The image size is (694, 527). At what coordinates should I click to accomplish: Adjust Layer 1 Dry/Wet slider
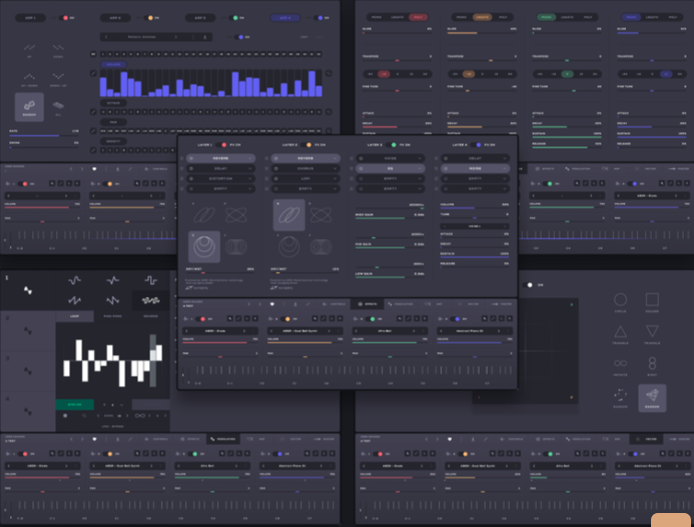coord(220,273)
